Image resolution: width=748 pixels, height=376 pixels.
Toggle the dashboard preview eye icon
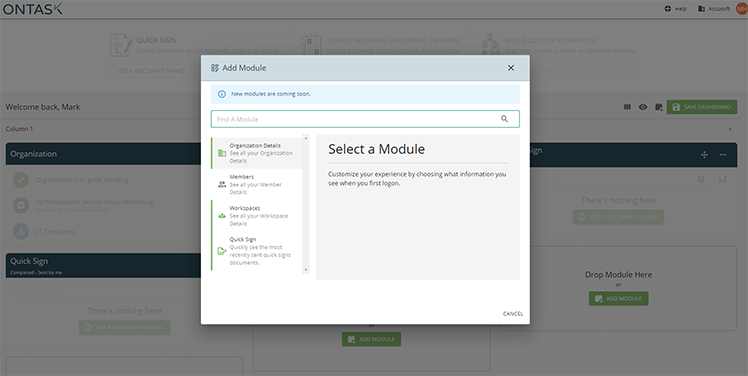643,107
